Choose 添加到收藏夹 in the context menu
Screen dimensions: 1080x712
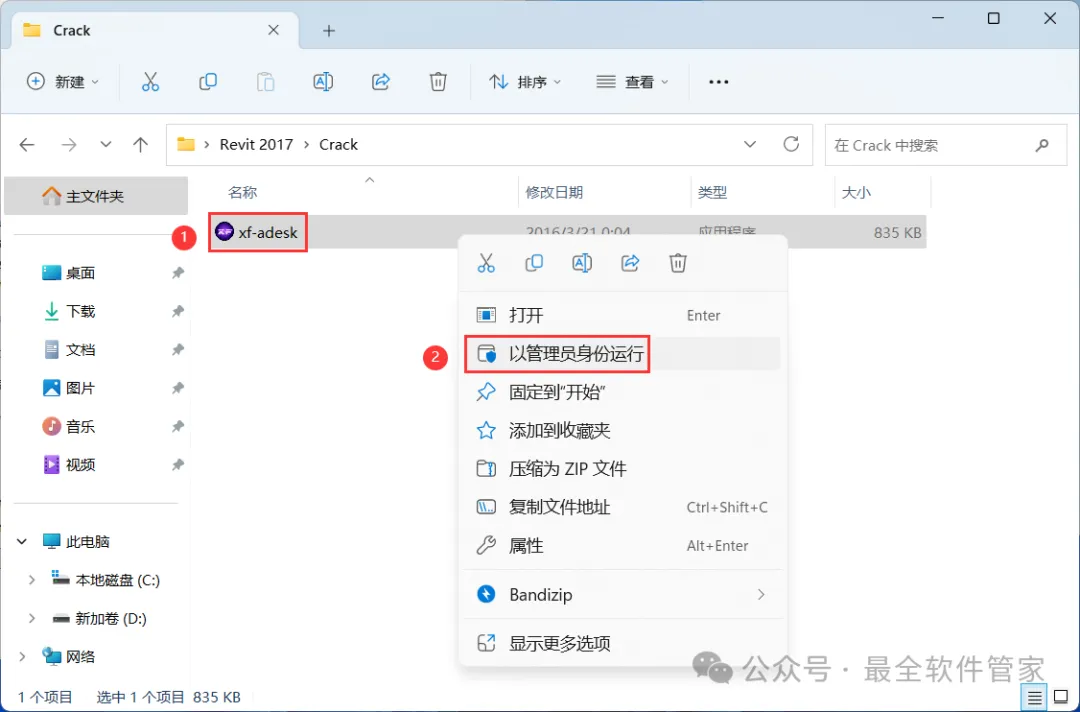point(623,431)
